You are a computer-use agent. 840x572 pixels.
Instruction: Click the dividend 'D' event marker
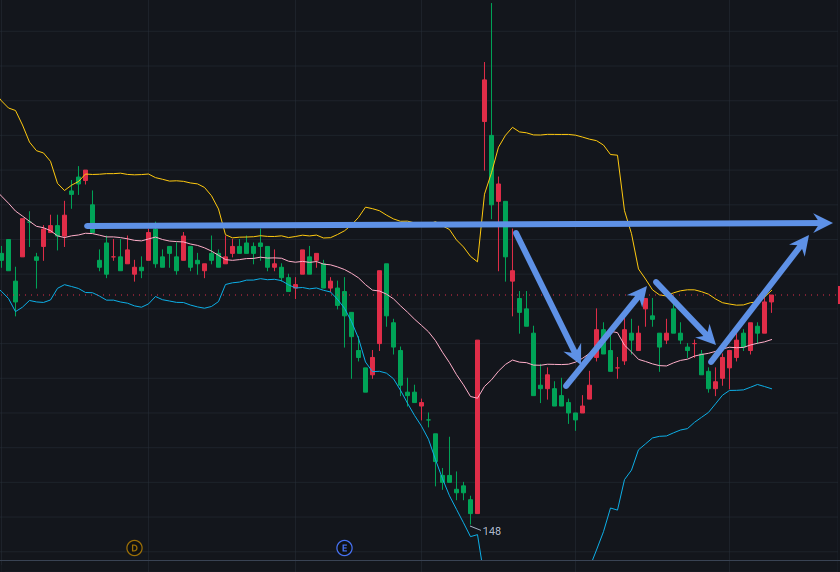pos(134,548)
